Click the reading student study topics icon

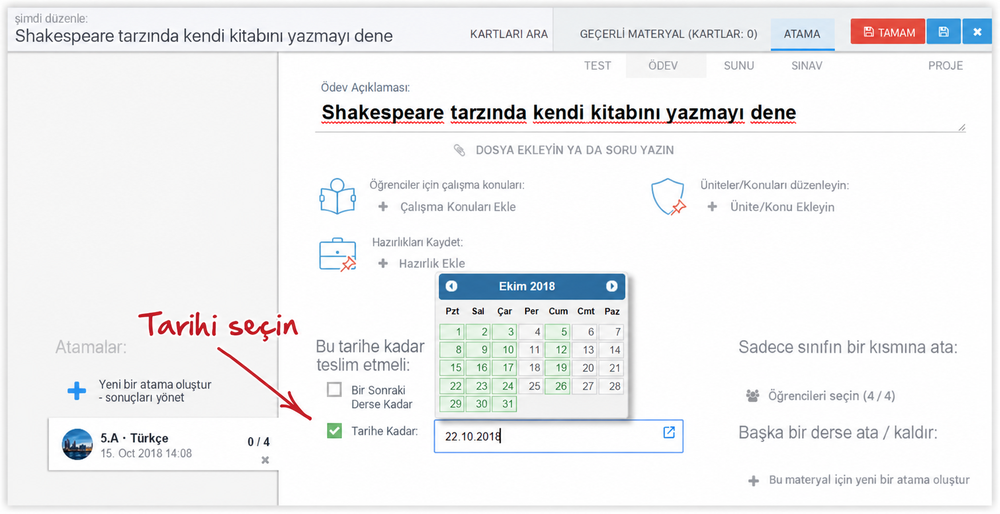(337, 196)
